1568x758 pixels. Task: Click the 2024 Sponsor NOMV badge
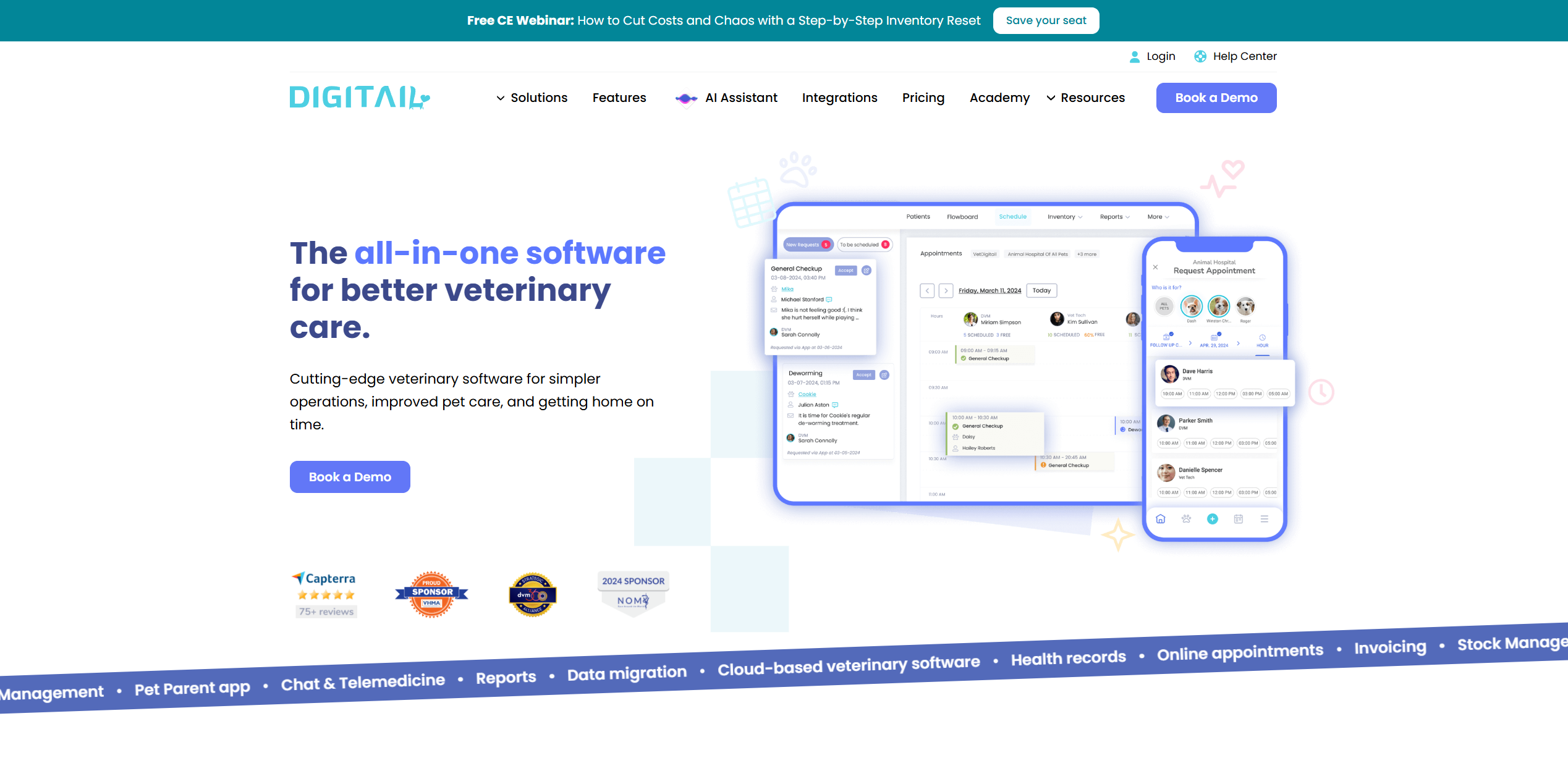pyautogui.click(x=633, y=593)
